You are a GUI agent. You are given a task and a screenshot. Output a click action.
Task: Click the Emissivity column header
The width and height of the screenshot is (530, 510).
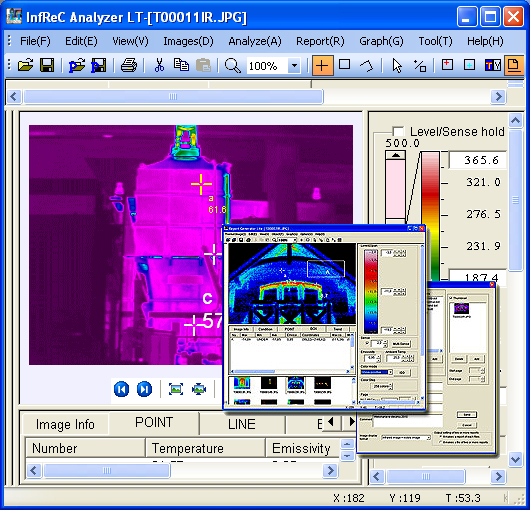[x=302, y=448]
